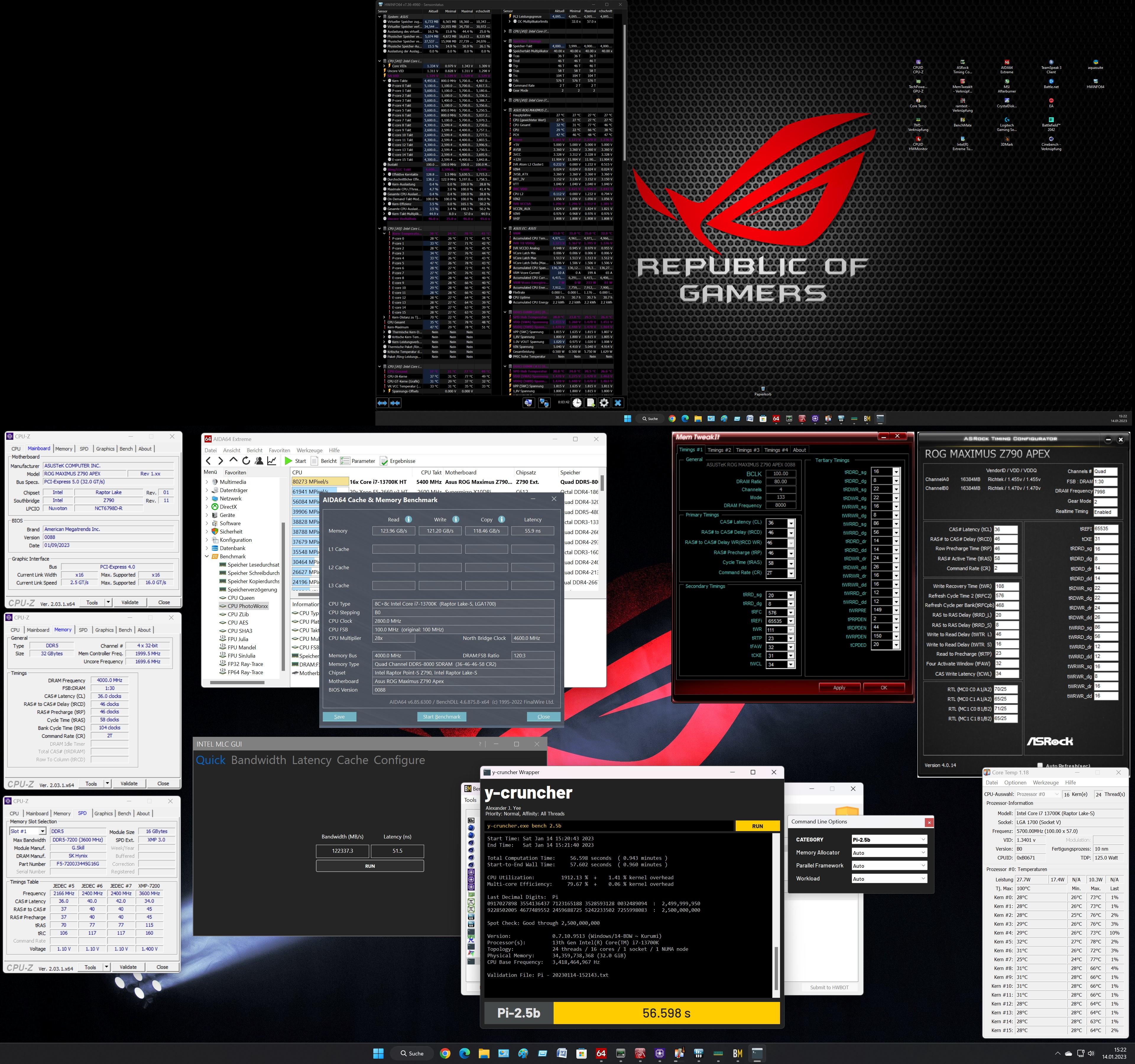The height and width of the screenshot is (1064, 1135).
Task: Click the HWiNFO expand-columns arrows icon
Action: coord(382,403)
